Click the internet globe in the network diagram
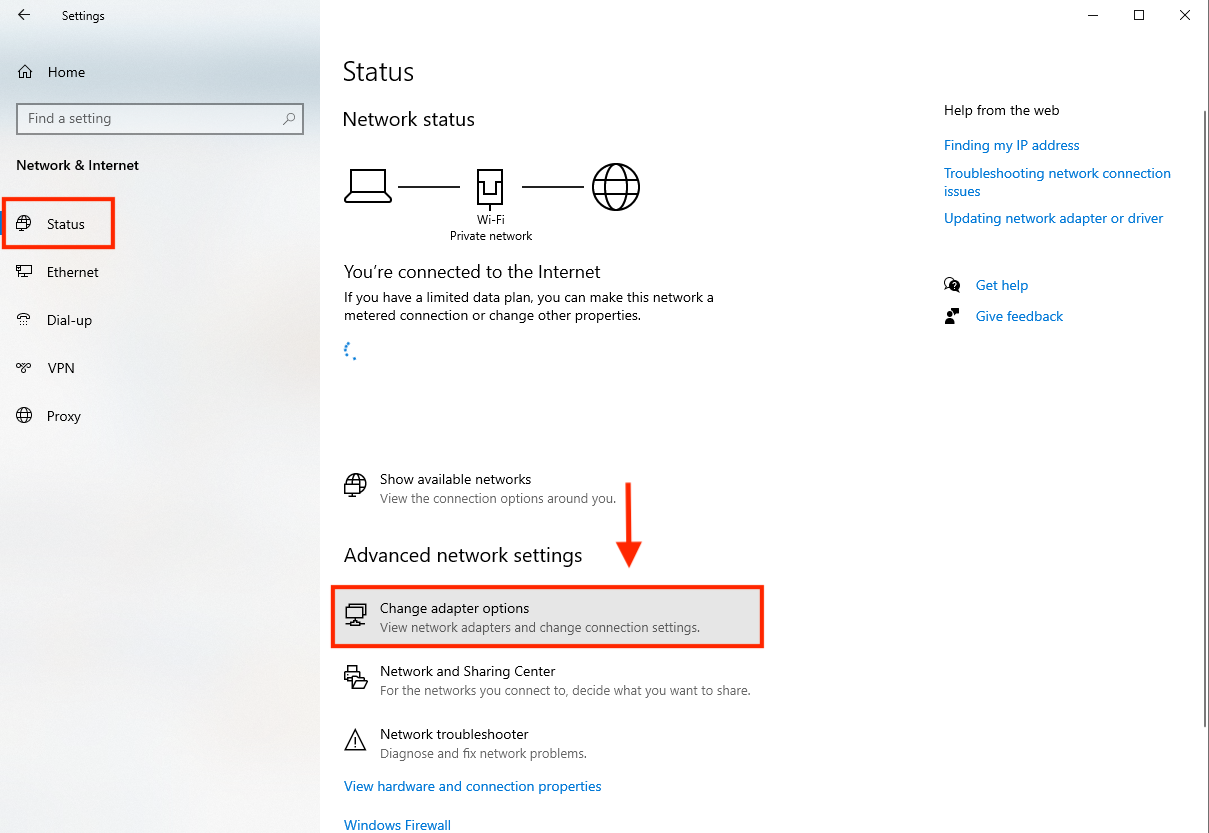The height and width of the screenshot is (833, 1209). pos(615,185)
